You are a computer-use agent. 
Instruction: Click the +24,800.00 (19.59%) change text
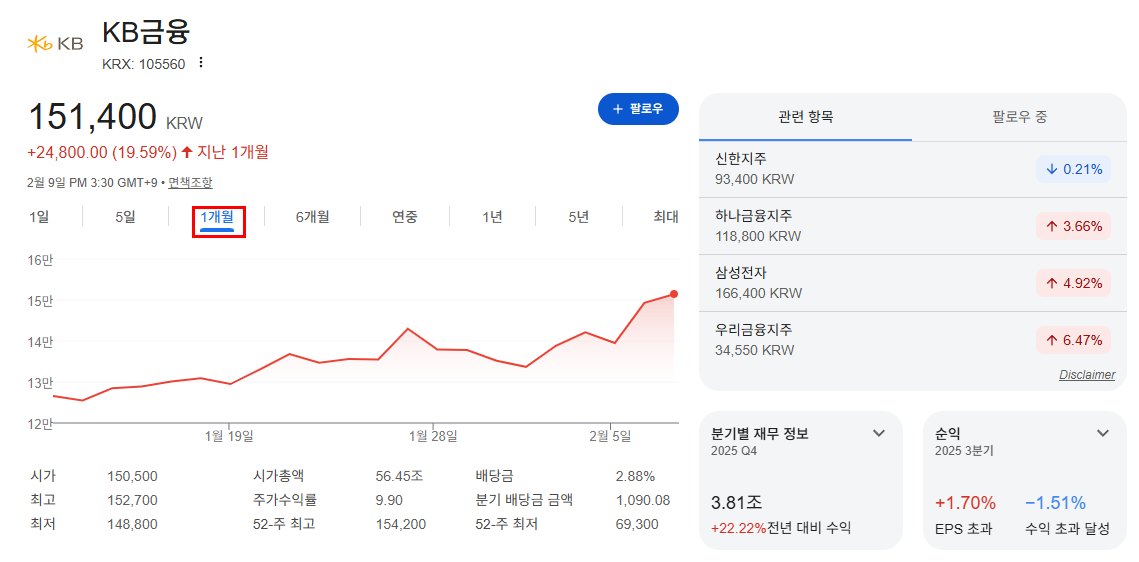point(102,152)
